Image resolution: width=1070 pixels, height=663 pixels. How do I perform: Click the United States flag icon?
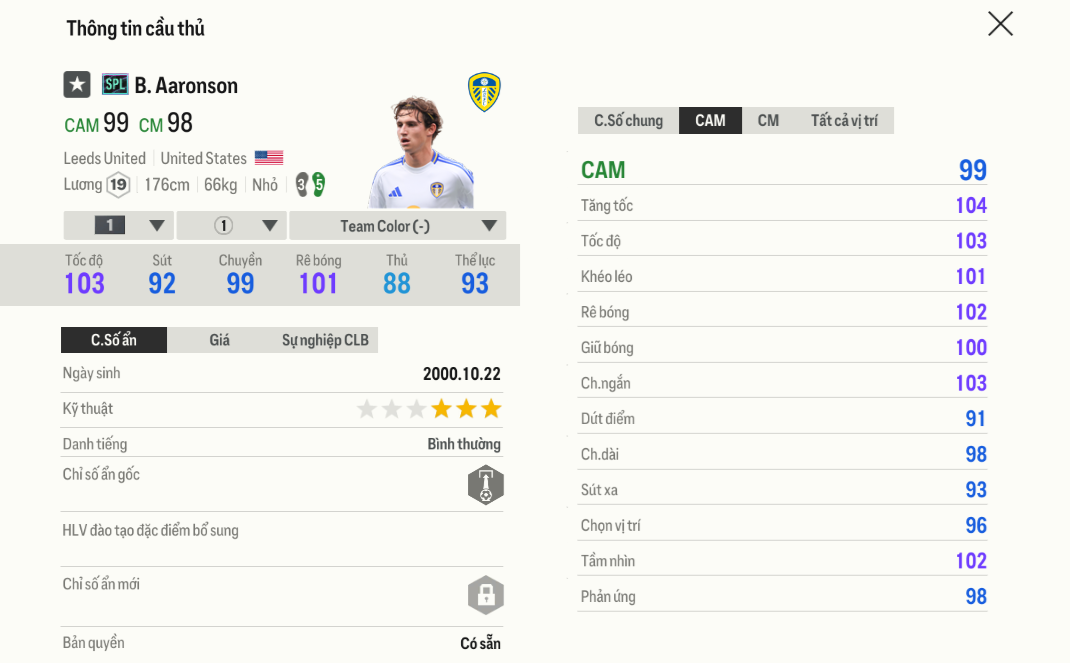coord(268,158)
